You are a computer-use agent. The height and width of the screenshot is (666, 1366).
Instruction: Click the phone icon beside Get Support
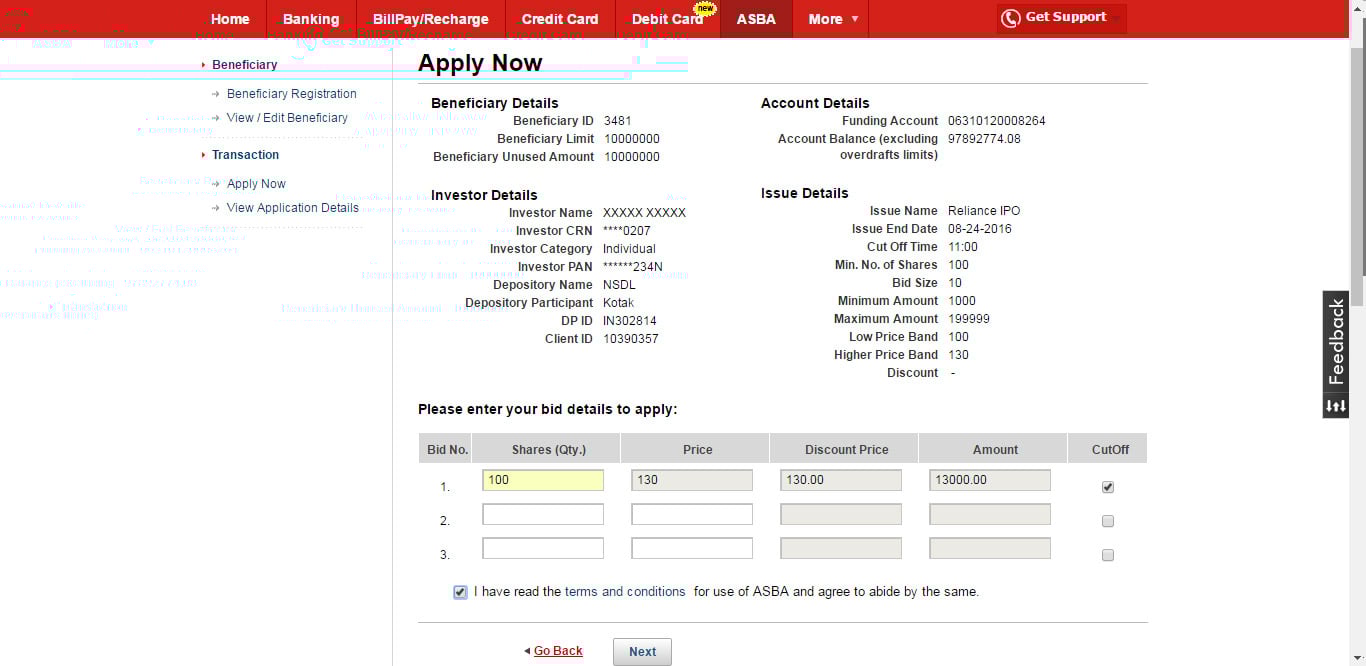click(x=1011, y=18)
